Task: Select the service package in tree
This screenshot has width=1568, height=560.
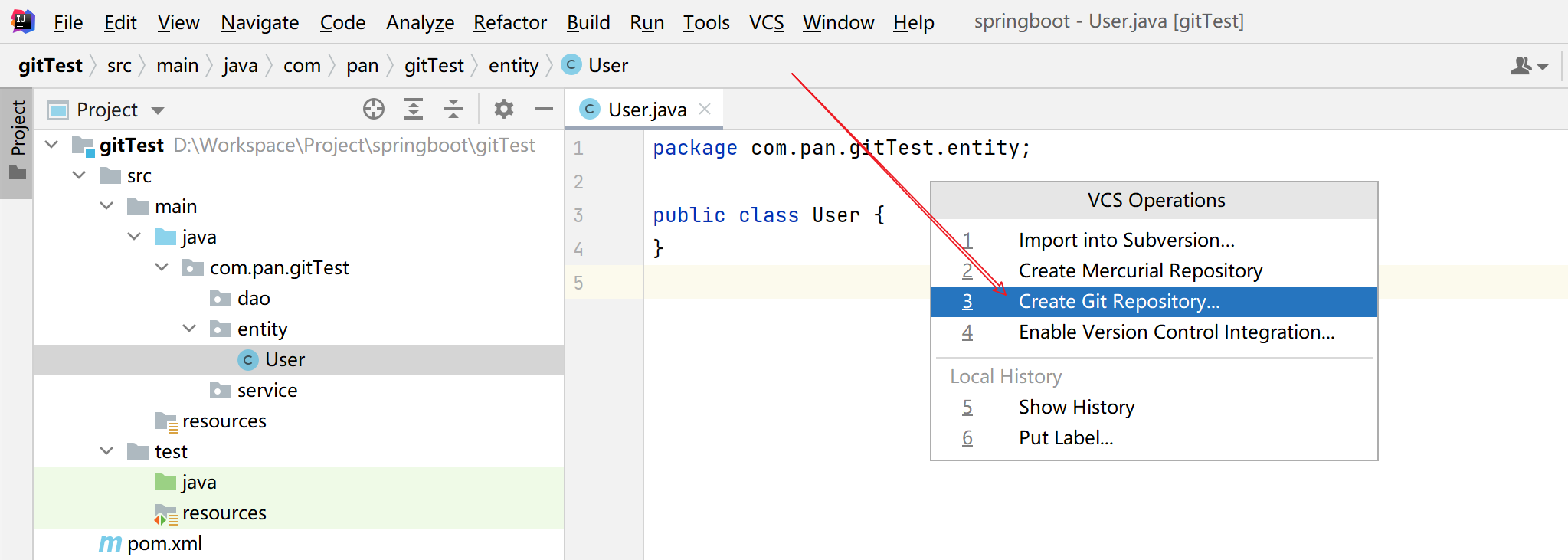Action: [x=267, y=391]
